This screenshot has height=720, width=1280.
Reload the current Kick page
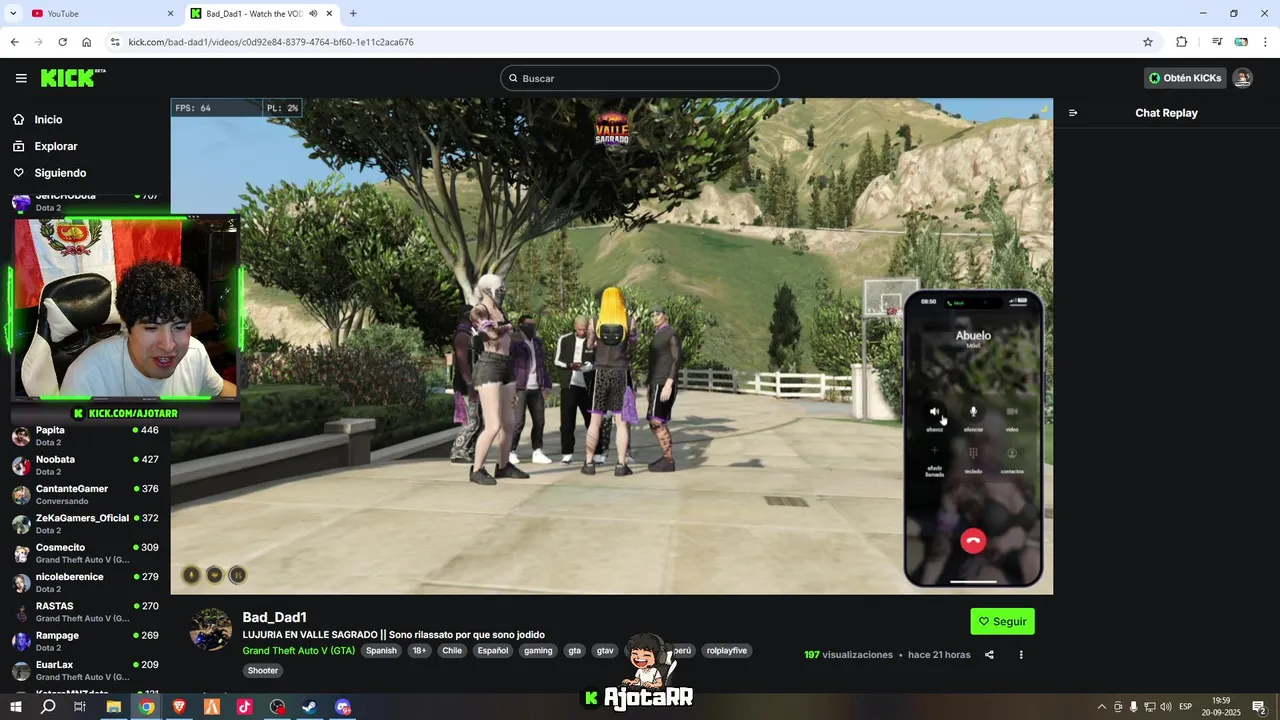[x=62, y=42]
